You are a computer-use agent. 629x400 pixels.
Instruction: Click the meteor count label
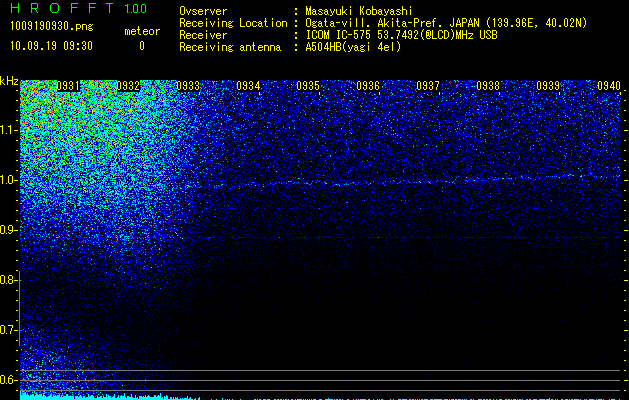[142, 31]
